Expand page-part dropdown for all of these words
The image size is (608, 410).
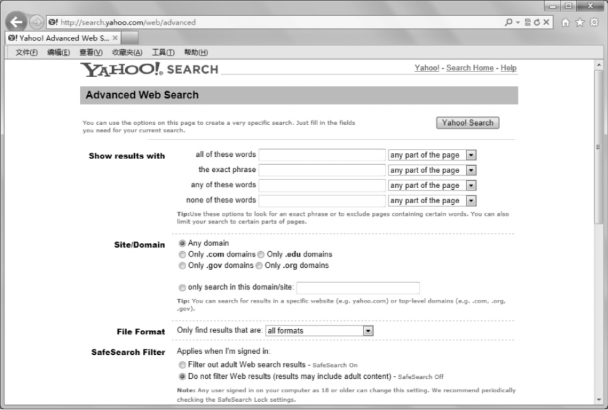pos(432,155)
